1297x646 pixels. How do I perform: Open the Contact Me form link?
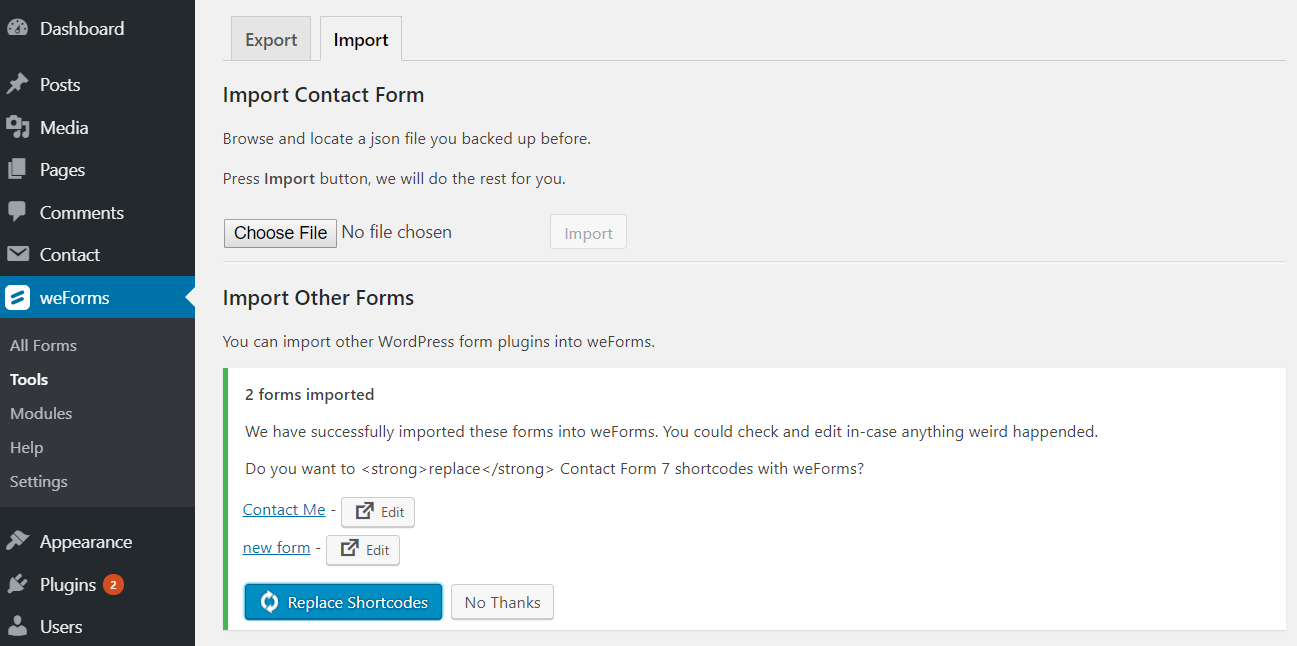[x=284, y=510]
